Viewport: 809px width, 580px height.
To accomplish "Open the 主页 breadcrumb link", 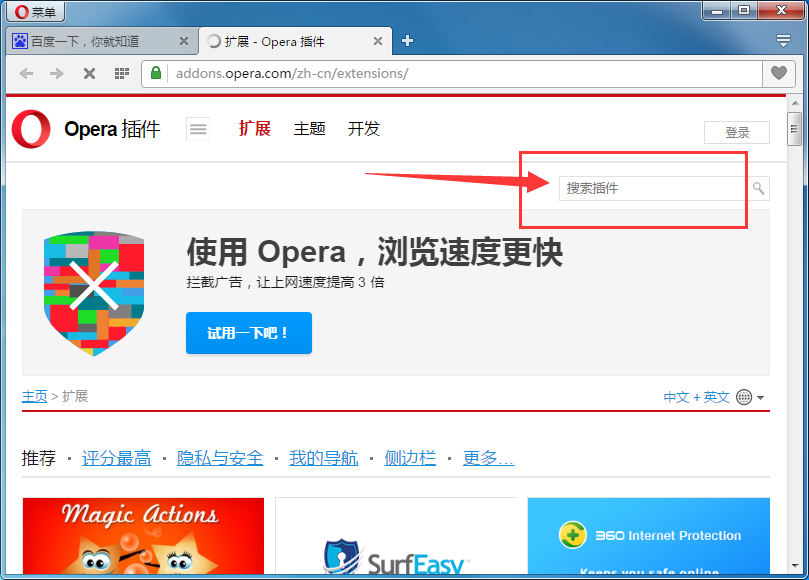I will coord(35,396).
